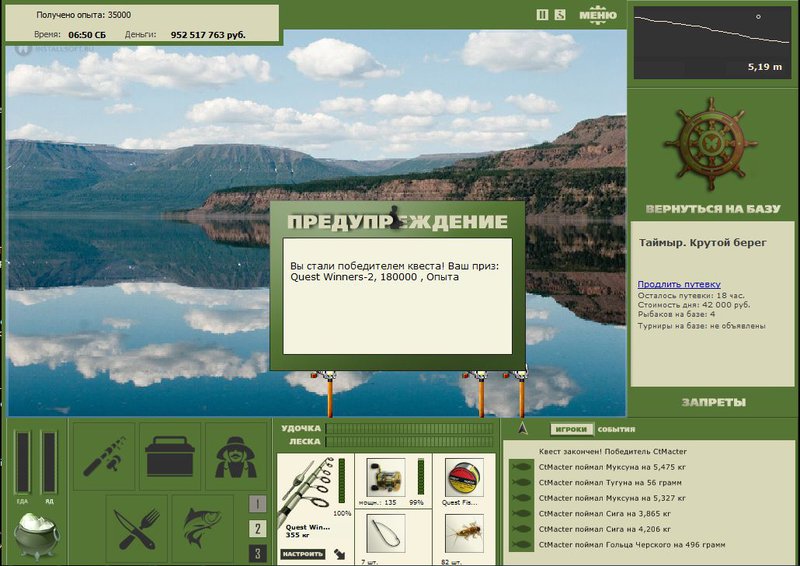The width and height of the screenshot is (800, 566).
Task: Select rod slot 3
Action: [257, 554]
